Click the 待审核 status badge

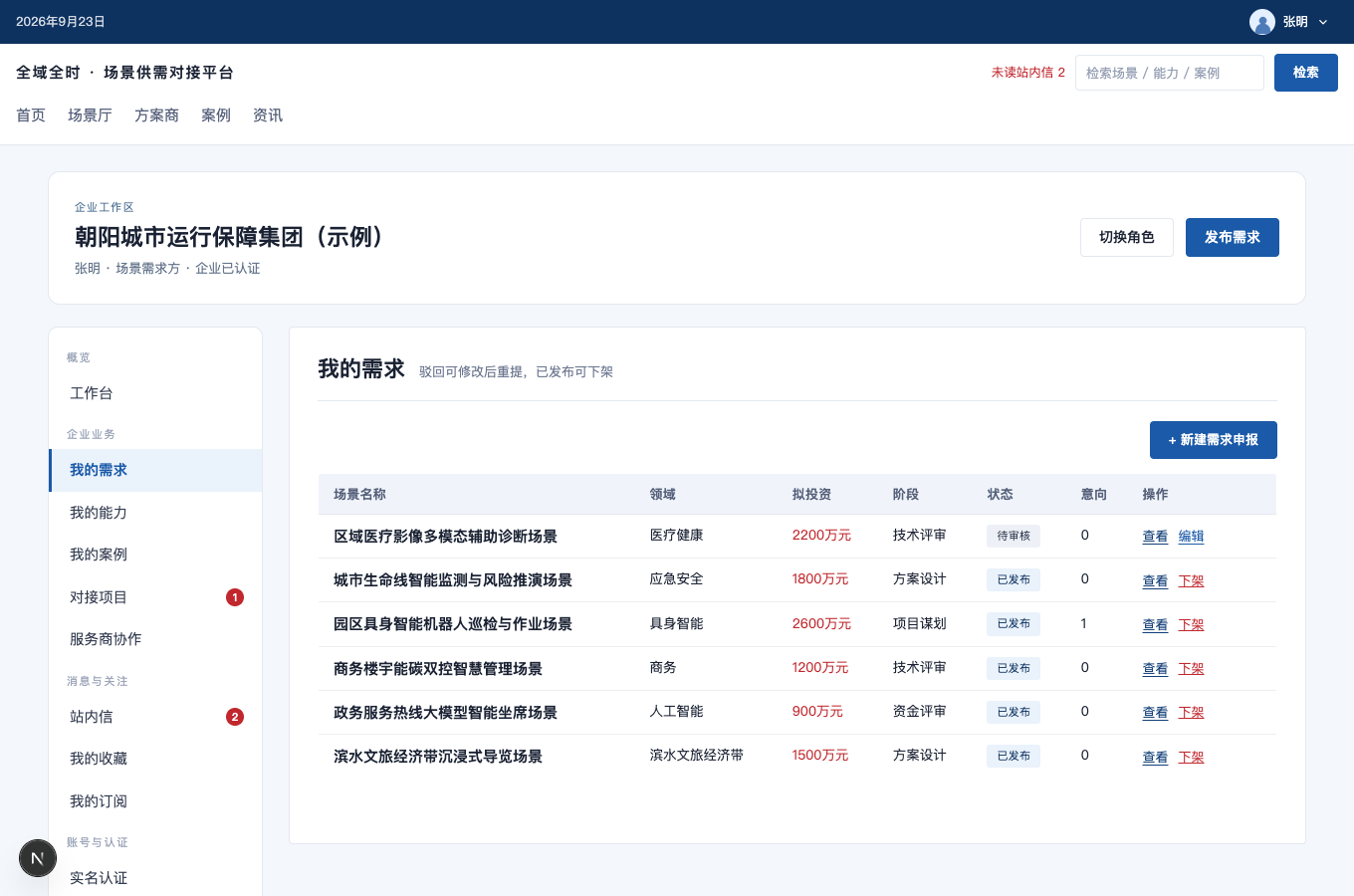point(1014,536)
